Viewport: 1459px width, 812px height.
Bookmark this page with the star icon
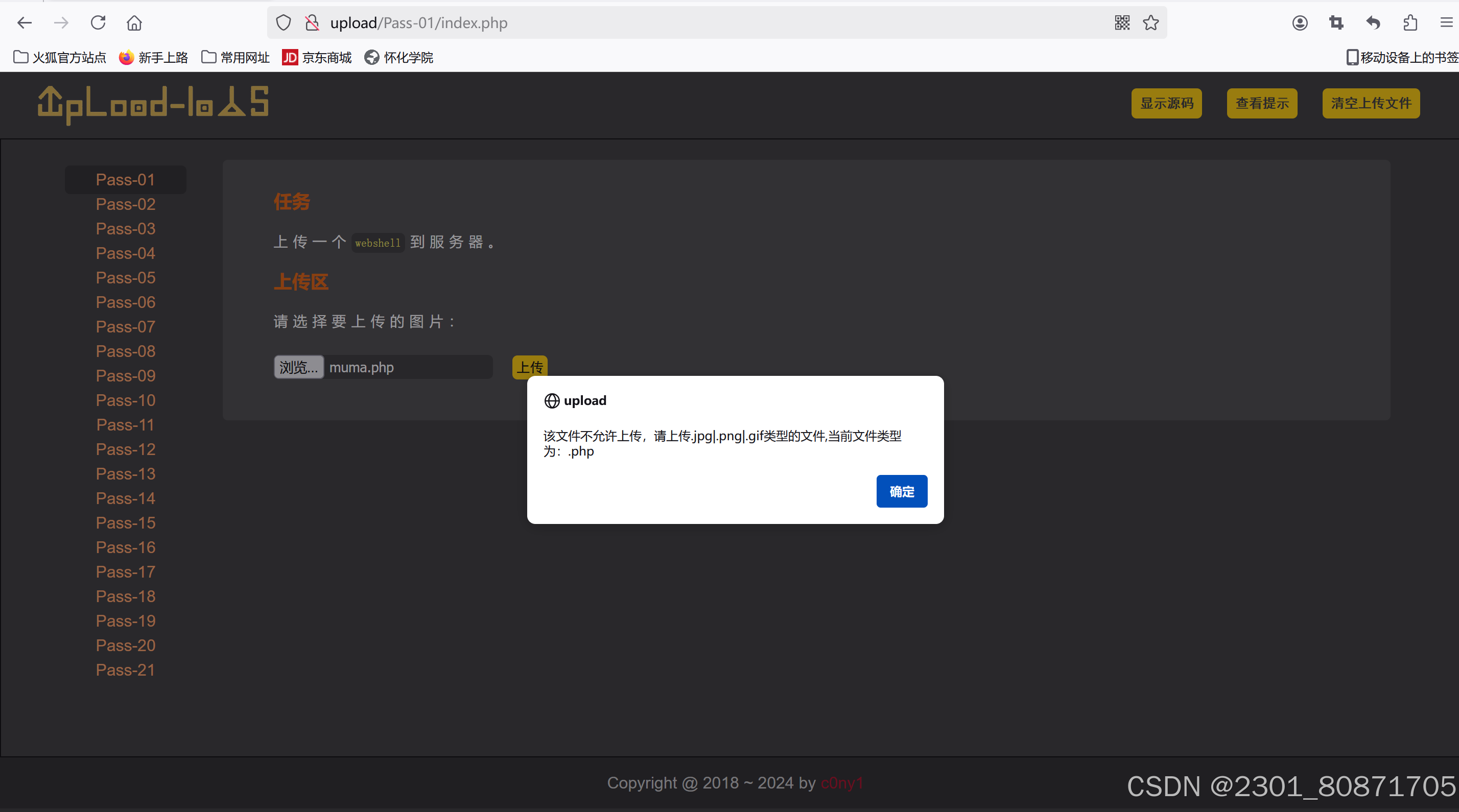[x=1150, y=22]
